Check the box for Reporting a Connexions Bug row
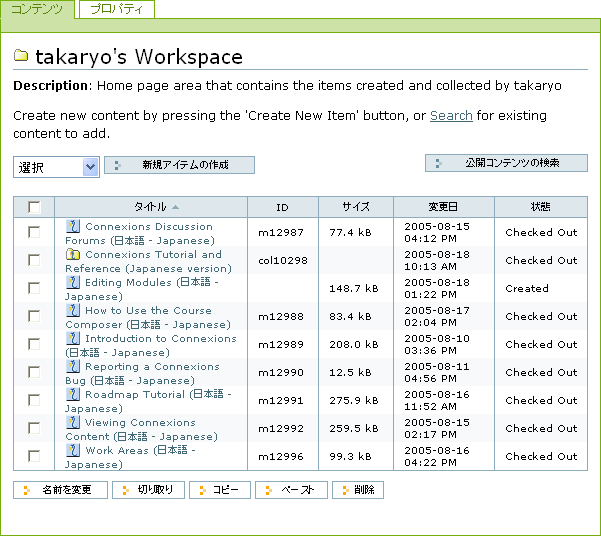The image size is (601, 536). 34,372
